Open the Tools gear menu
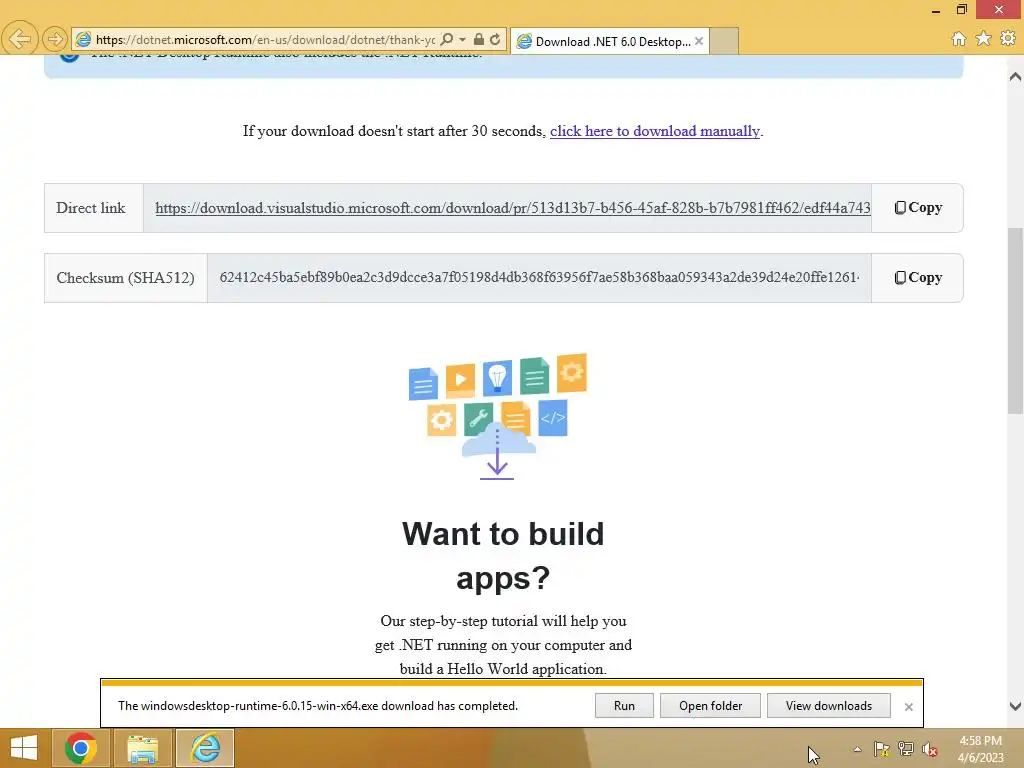This screenshot has width=1024, height=768. [x=1008, y=39]
